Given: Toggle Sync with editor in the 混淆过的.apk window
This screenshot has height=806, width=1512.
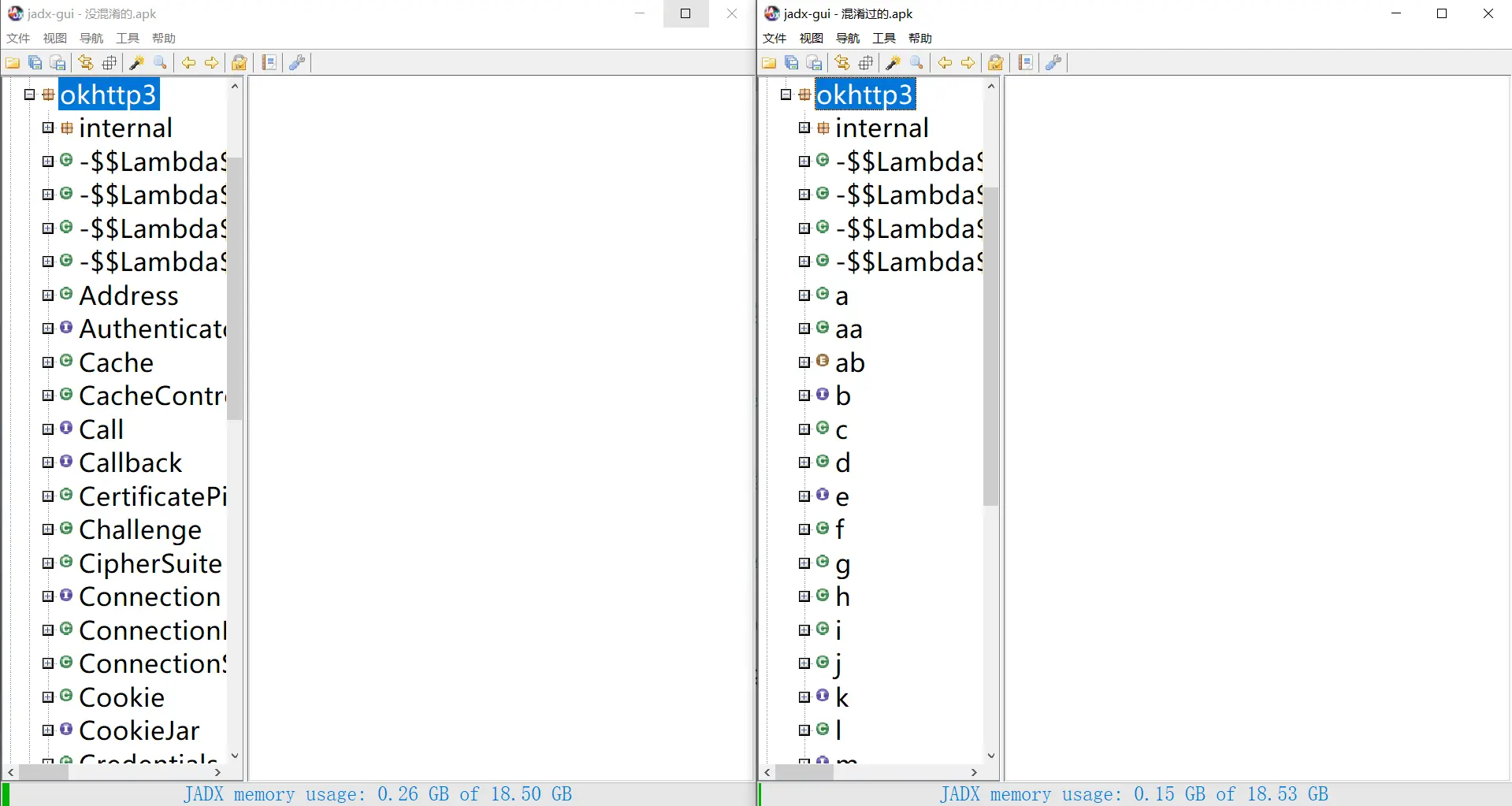Looking at the screenshot, I should point(842,63).
